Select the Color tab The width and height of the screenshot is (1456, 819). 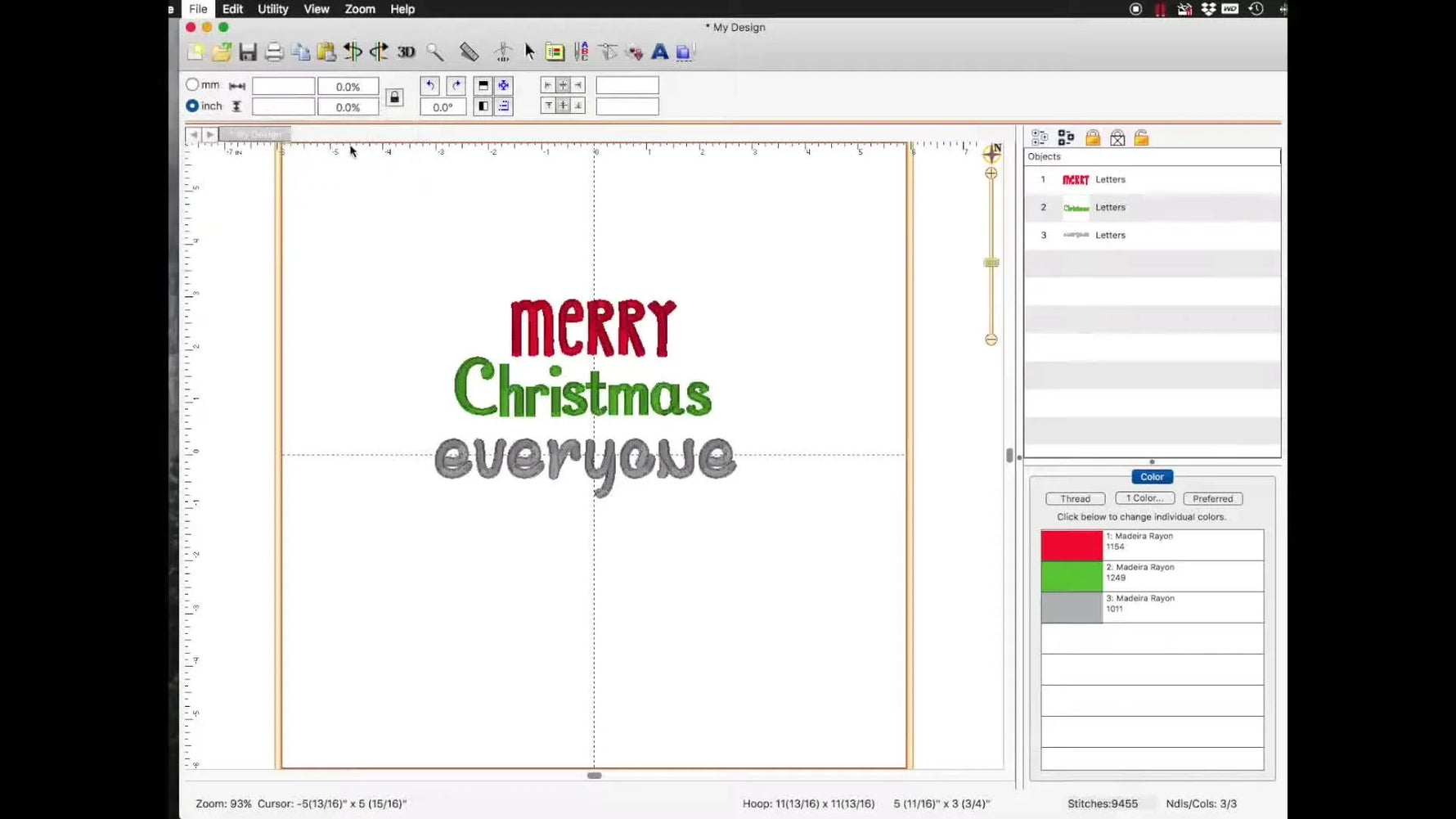click(x=1152, y=476)
